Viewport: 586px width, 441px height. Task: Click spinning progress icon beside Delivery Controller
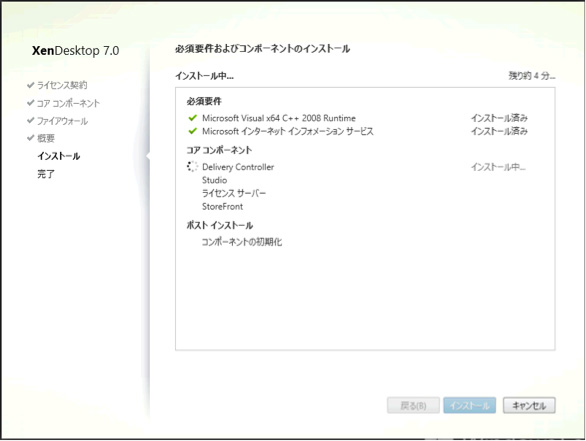point(192,167)
